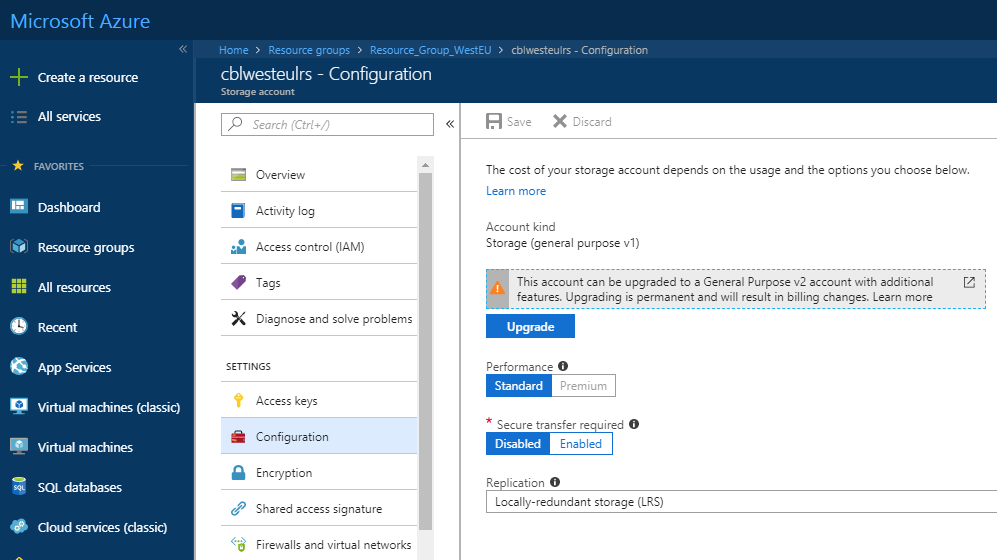Click the info icon beside Replication
Viewport: 997px width, 560px height.
click(x=555, y=482)
